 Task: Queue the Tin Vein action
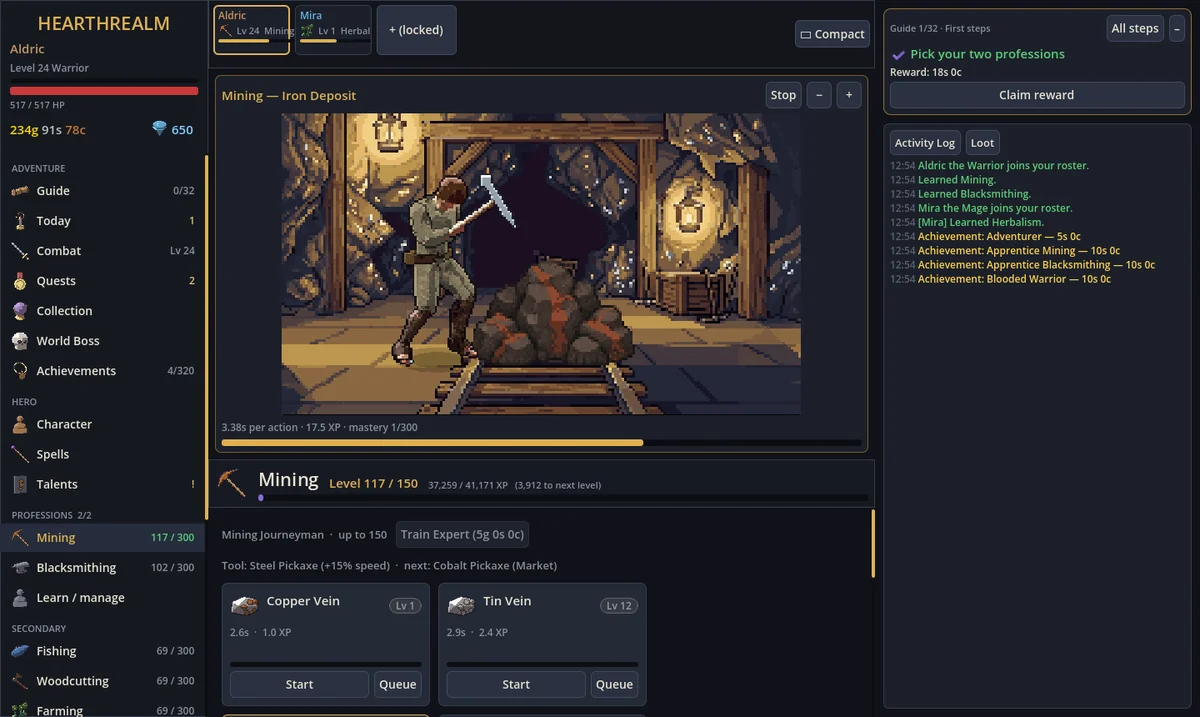click(x=614, y=684)
